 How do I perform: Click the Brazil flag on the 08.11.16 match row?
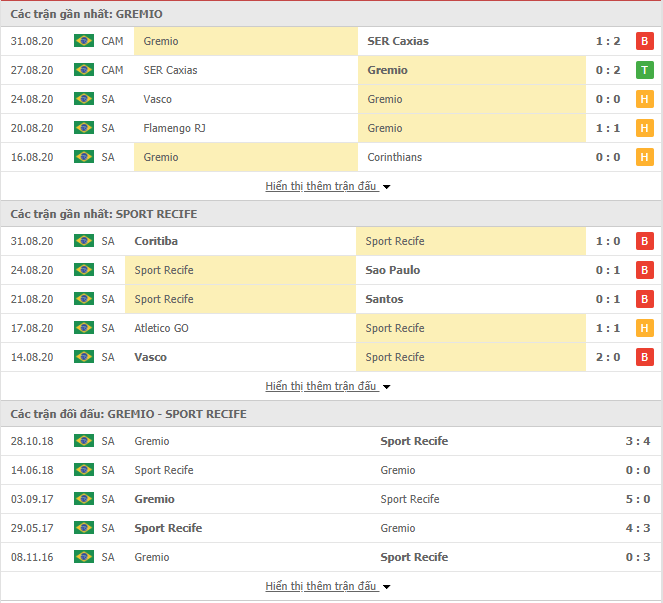click(x=84, y=556)
